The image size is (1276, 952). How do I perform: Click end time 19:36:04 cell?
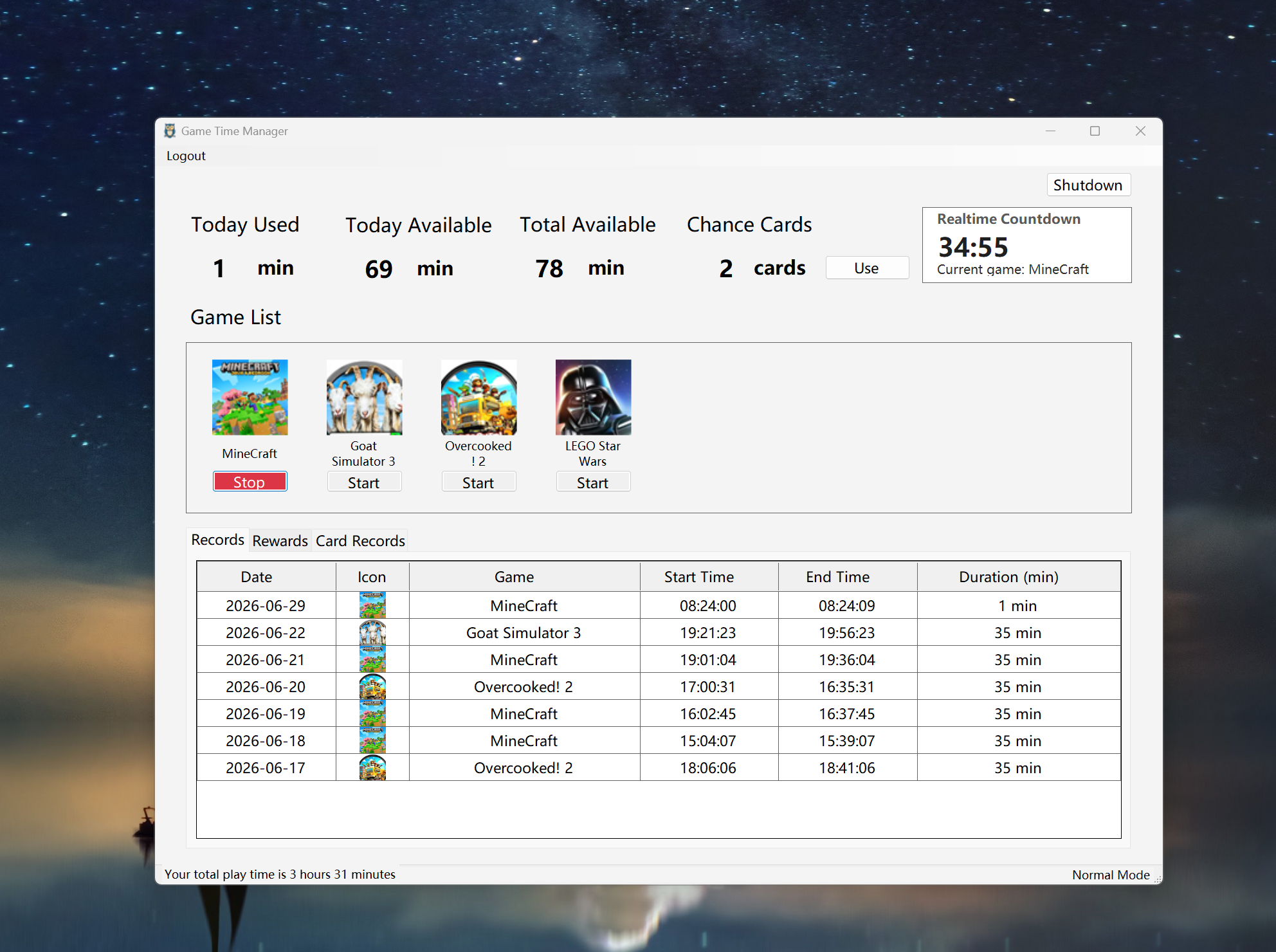pyautogui.click(x=848, y=659)
